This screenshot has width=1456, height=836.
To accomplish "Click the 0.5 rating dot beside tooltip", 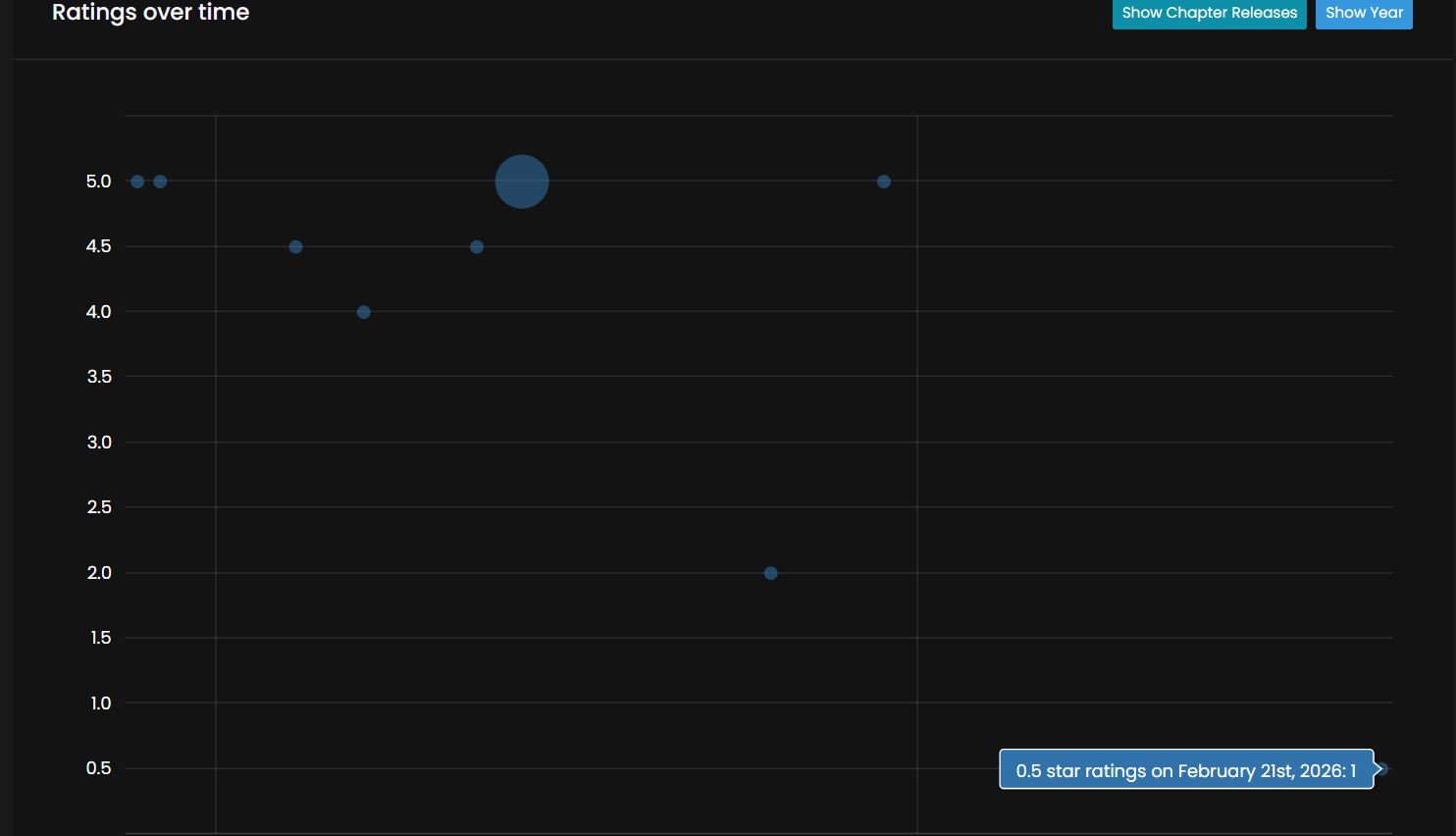I will [1384, 769].
